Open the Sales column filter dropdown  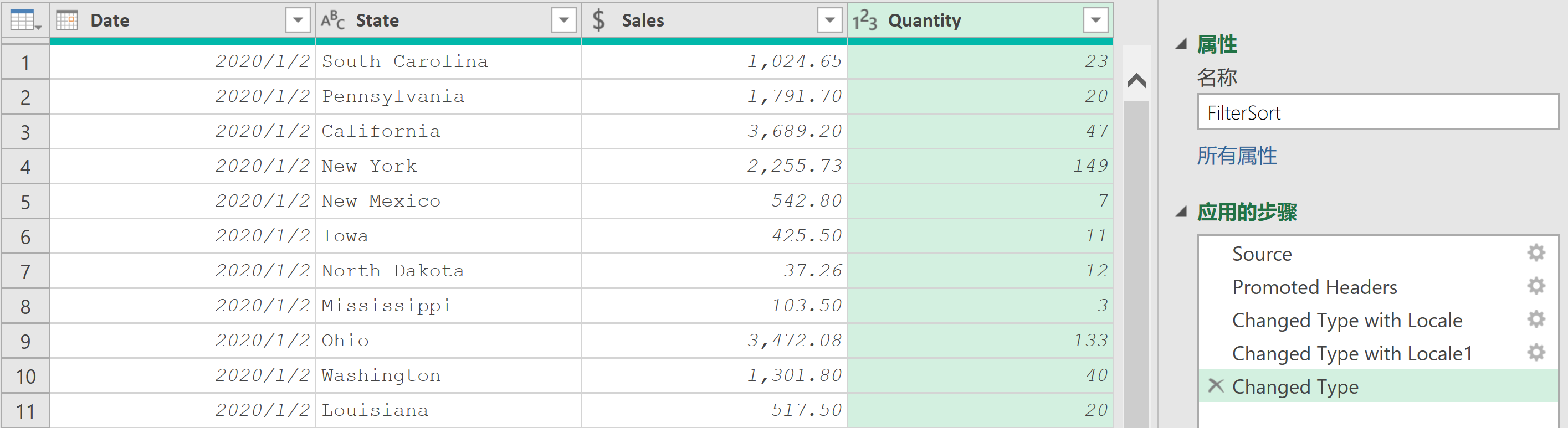[829, 20]
